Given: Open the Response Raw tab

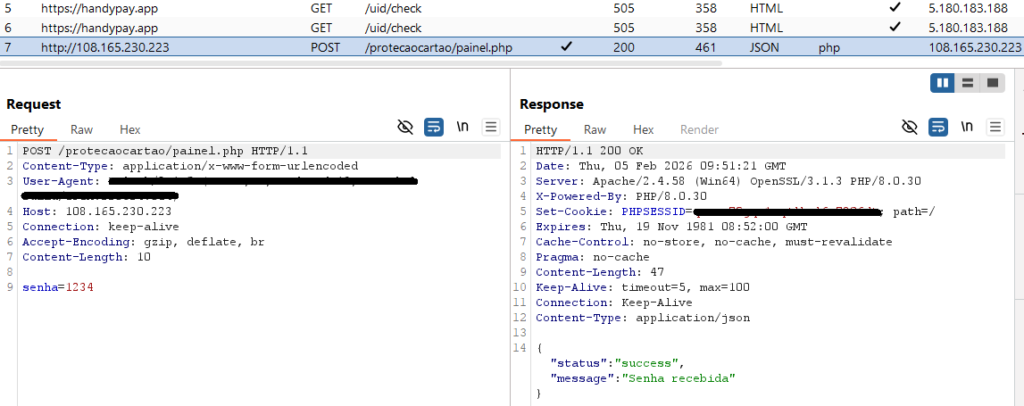Looking at the screenshot, I should [x=595, y=130].
